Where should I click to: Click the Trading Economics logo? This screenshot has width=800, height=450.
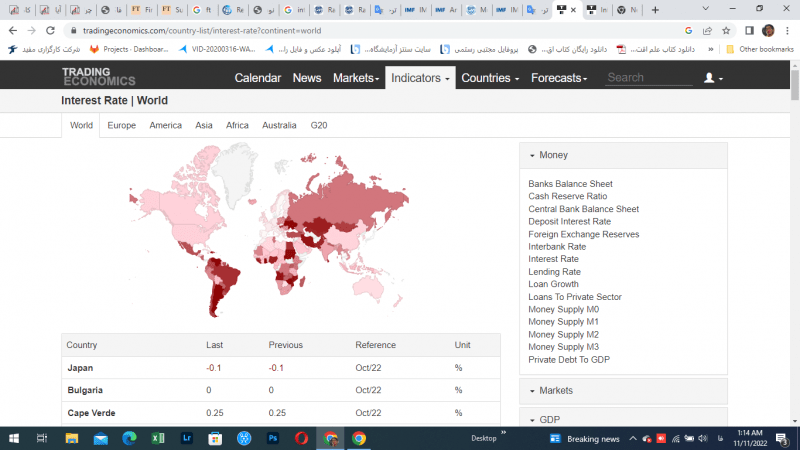point(97,78)
